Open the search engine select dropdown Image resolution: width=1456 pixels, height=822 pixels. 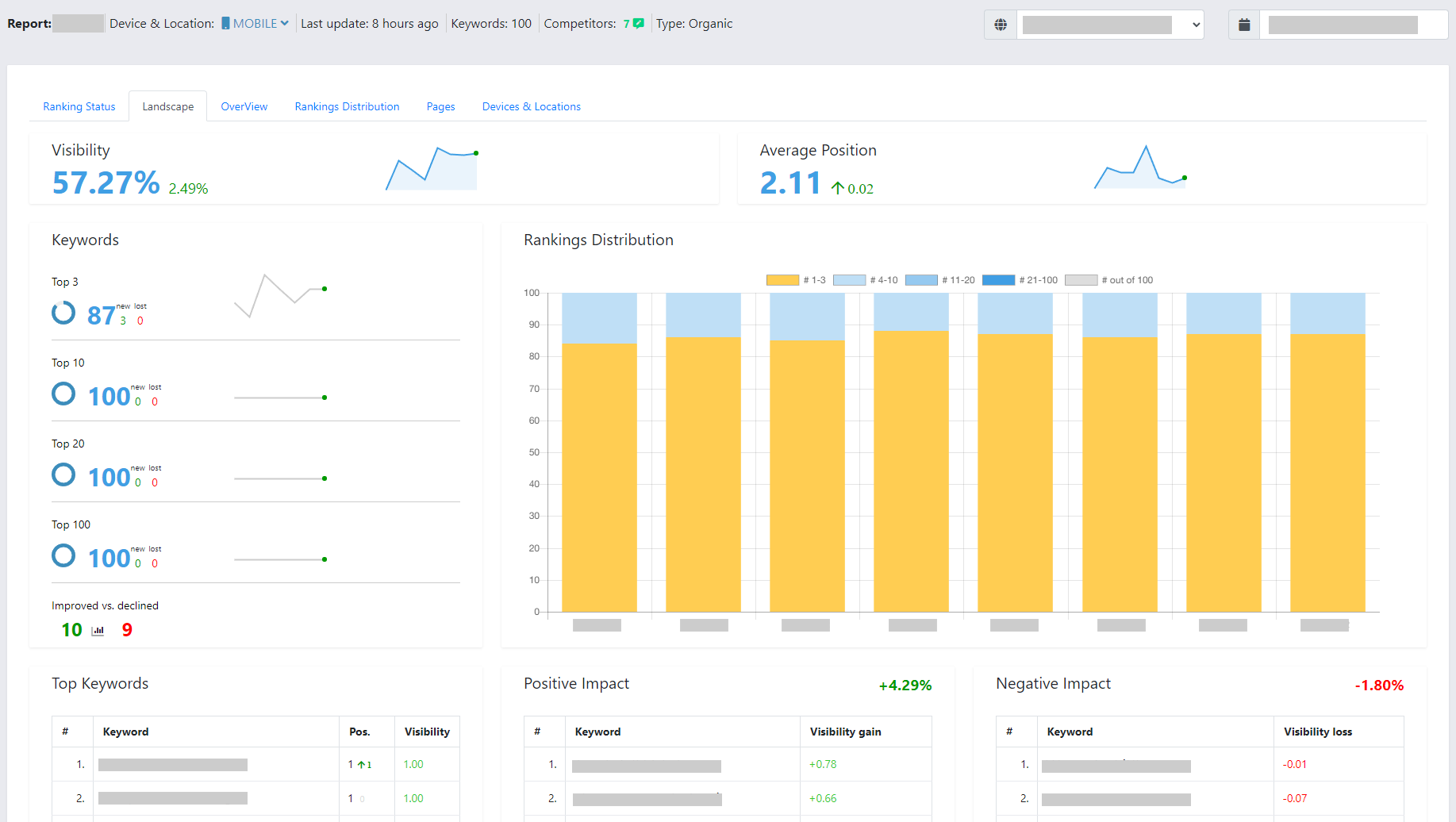(x=1110, y=25)
